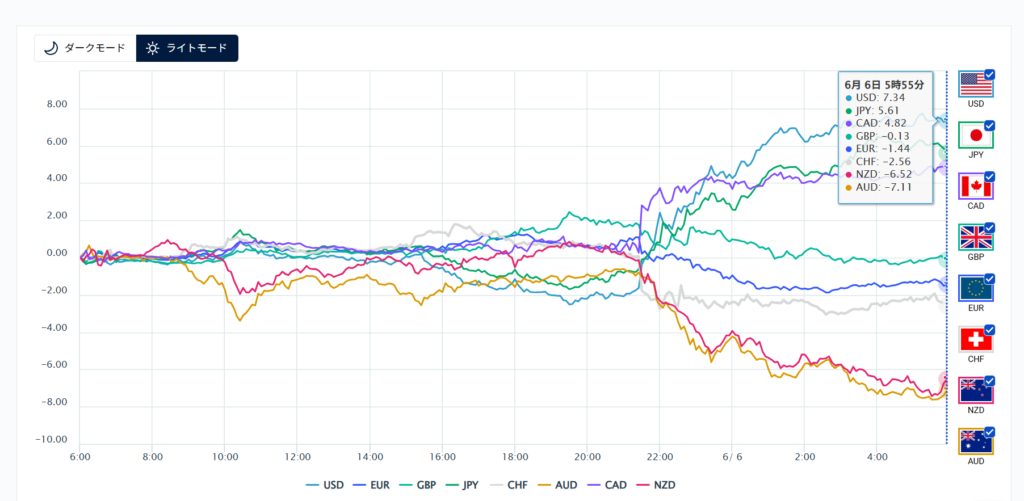Uncheck the JPY currency checkbox
The height and width of the screenshot is (501, 1024).
989,125
